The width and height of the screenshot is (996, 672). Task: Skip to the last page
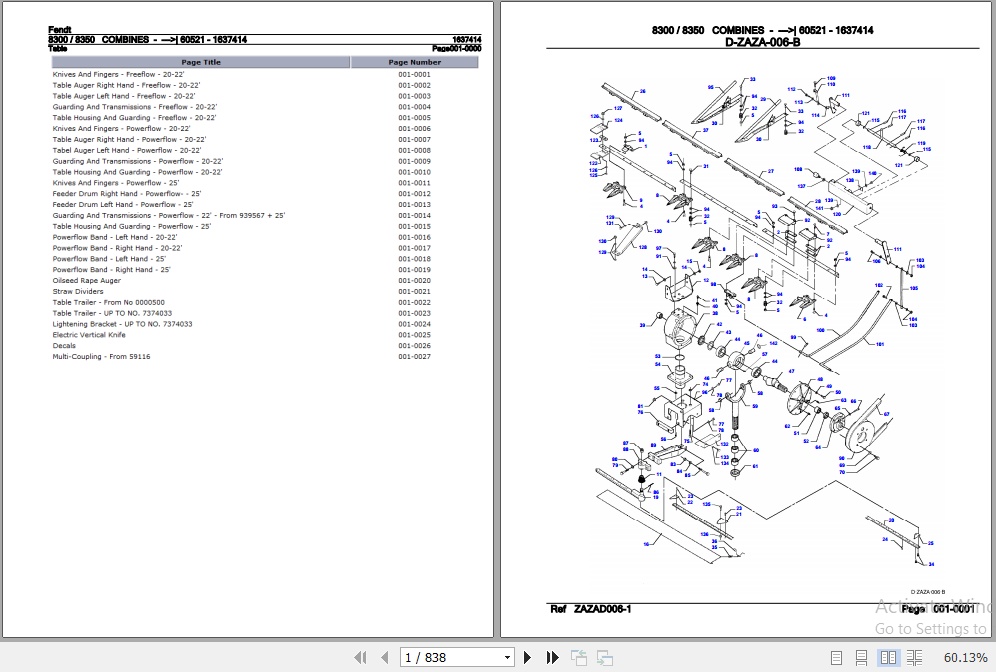553,657
